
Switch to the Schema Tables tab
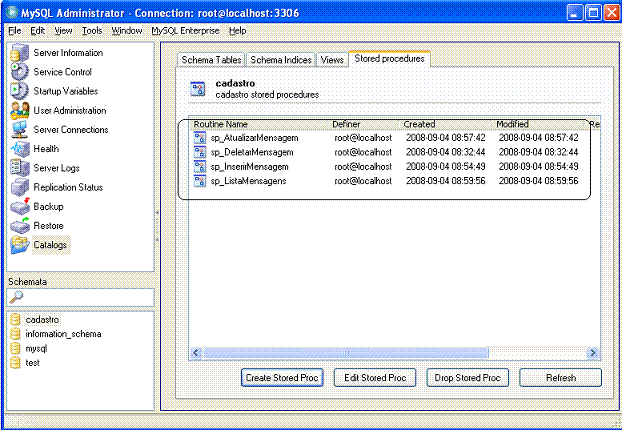coord(211,60)
